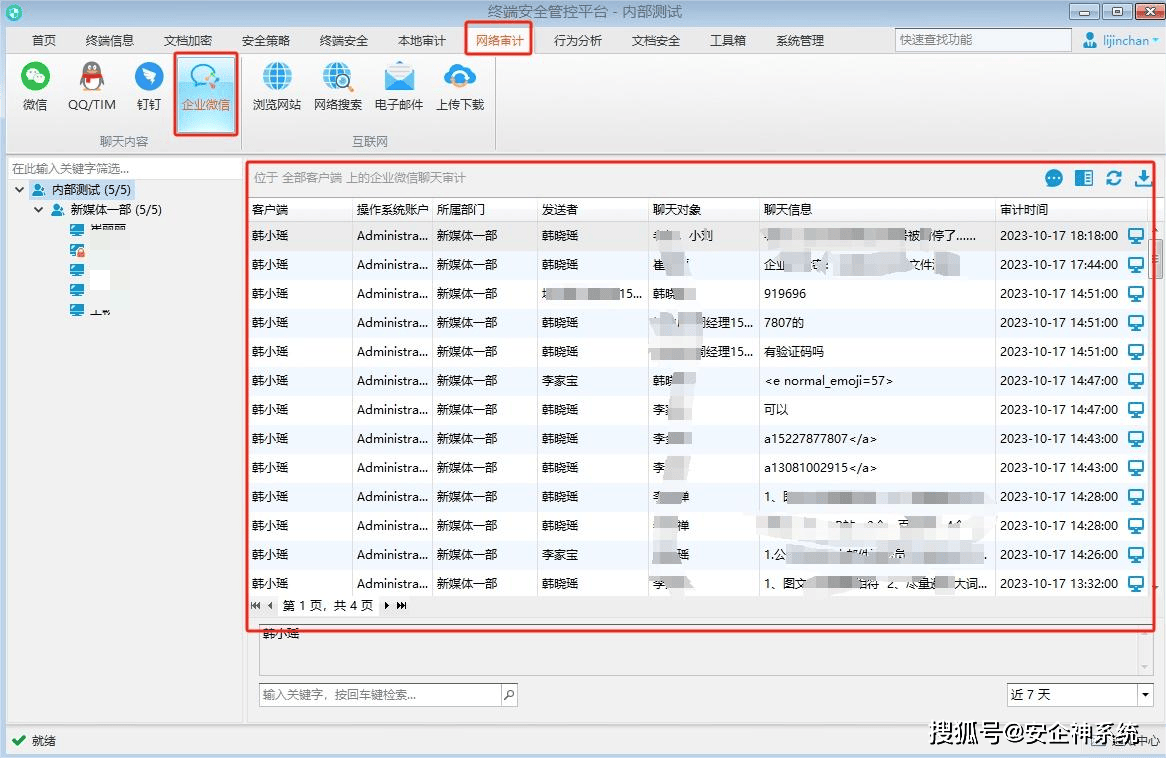Open the 浏览网站 audit icon
The width and height of the screenshot is (1166, 758).
tap(277, 87)
